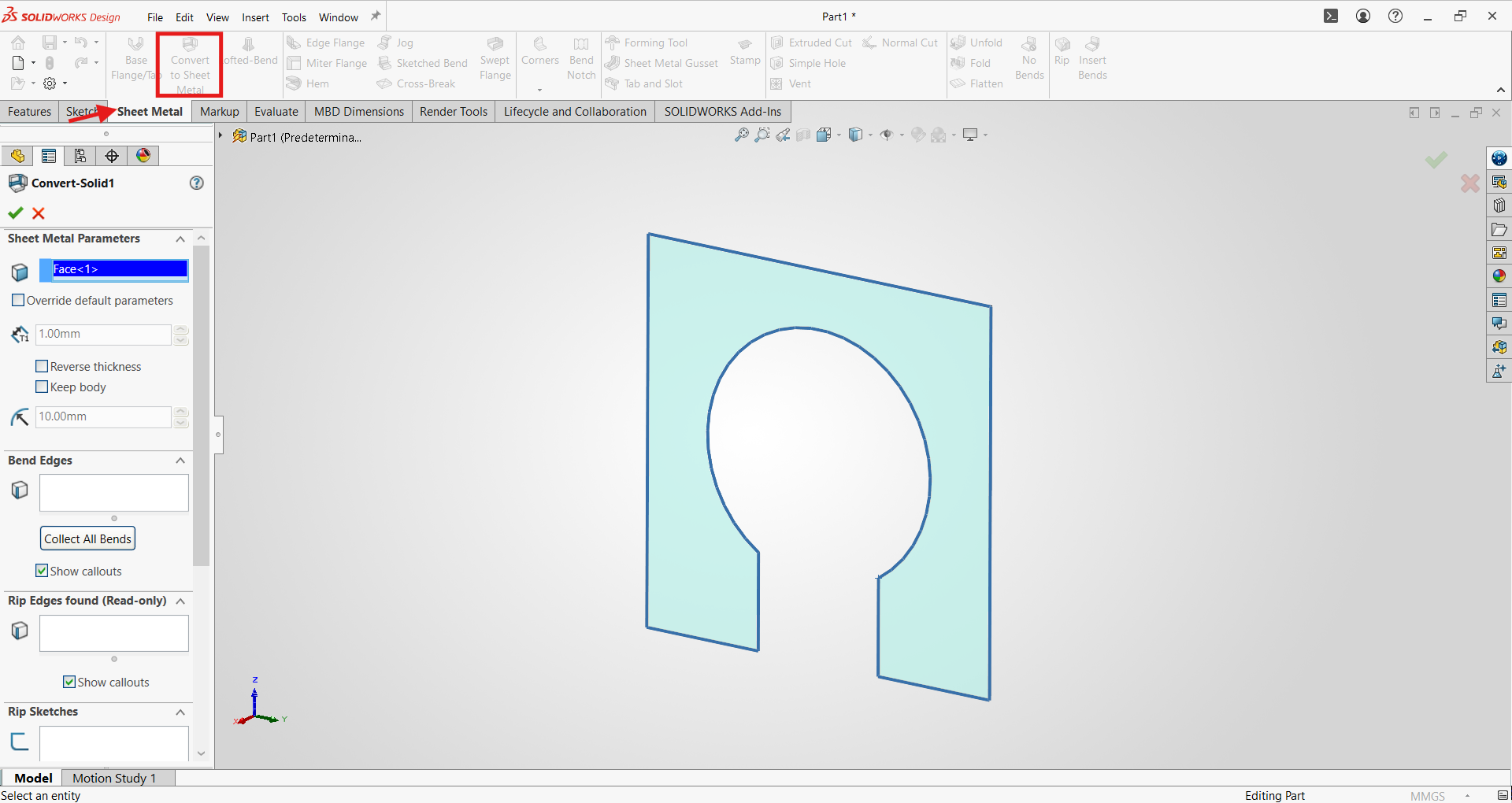Click the Face<1> fixed entity selection box

(114, 270)
